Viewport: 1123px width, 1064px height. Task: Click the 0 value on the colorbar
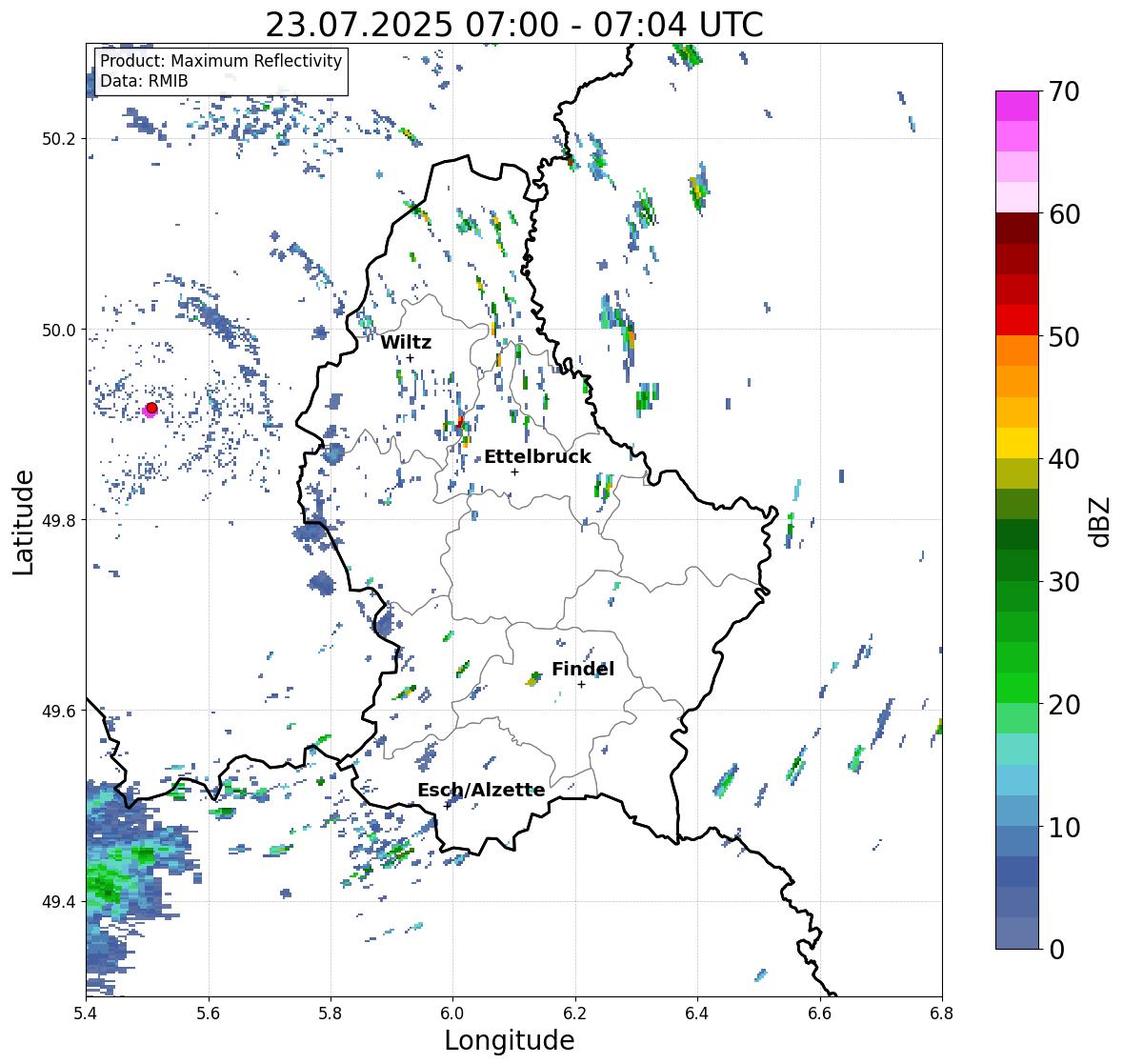point(1057,950)
